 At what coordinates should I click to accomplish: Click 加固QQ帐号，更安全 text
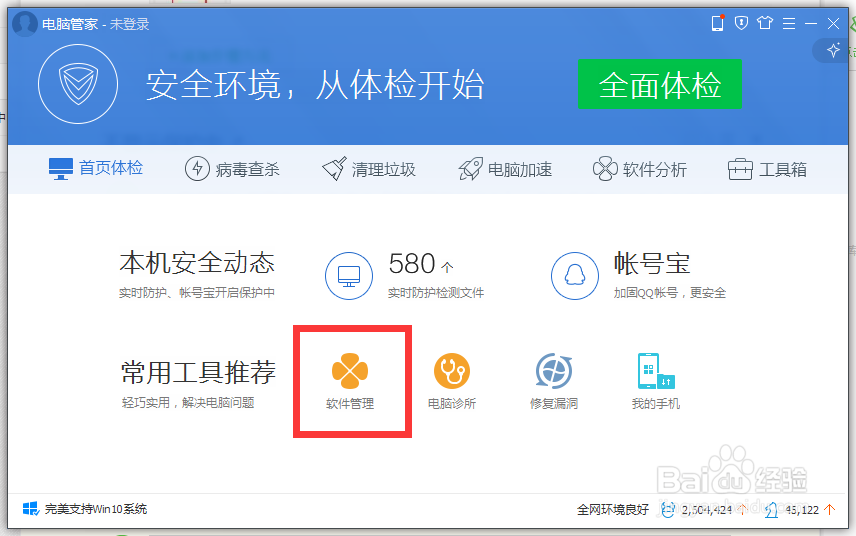[670, 293]
